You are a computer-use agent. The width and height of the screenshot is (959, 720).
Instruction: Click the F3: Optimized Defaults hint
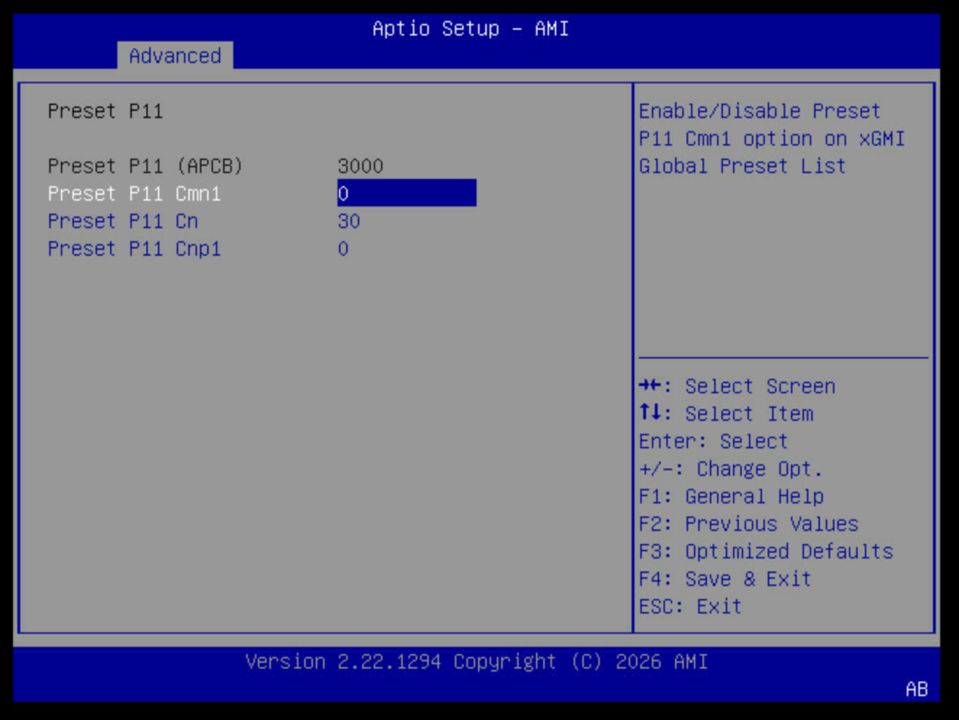coord(766,551)
